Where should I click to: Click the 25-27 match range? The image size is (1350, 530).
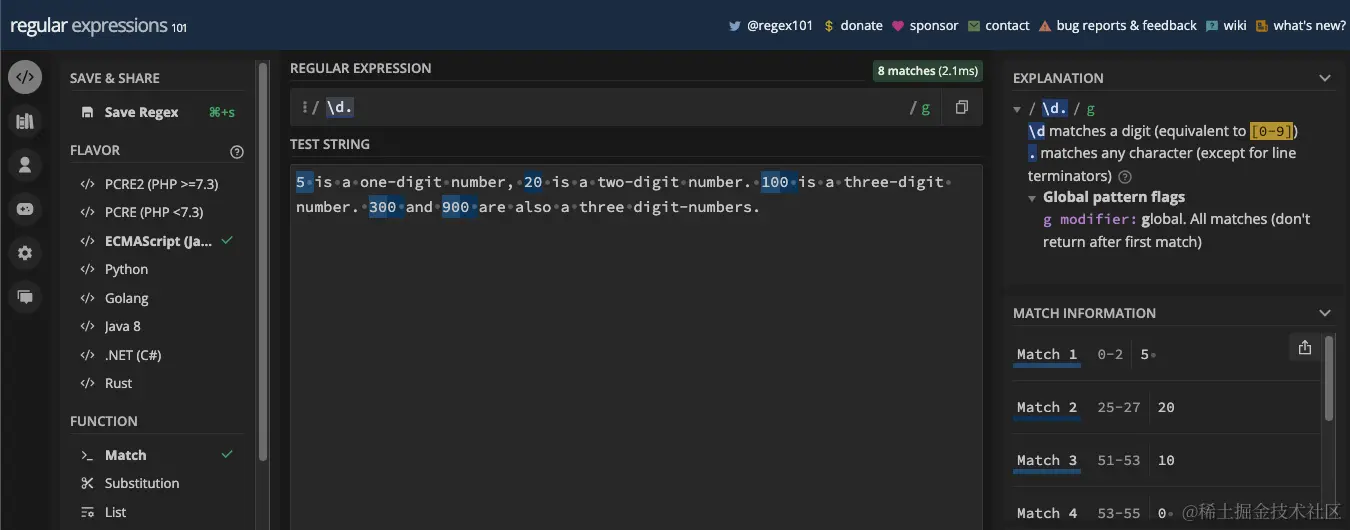click(1118, 407)
